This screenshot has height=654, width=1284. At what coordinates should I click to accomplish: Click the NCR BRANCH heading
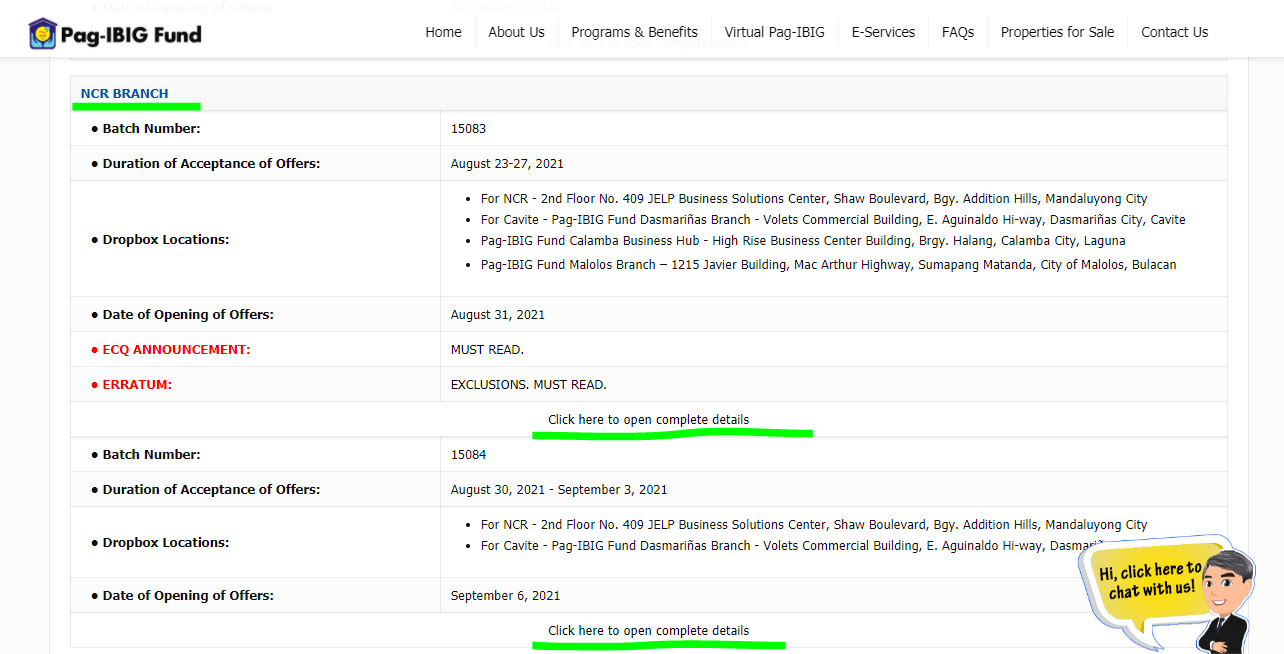124,94
